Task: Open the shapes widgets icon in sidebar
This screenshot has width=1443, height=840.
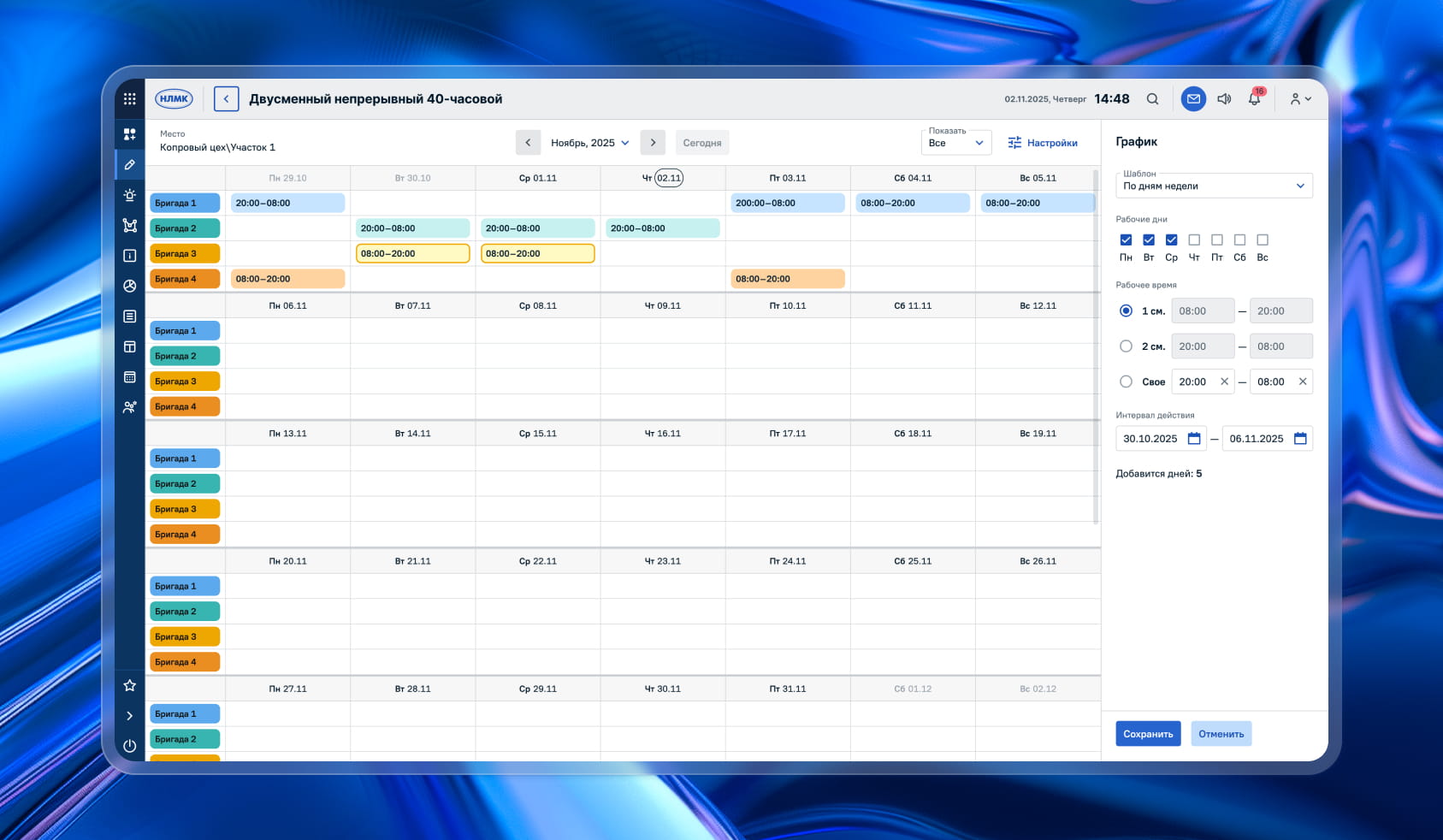Action: click(130, 134)
